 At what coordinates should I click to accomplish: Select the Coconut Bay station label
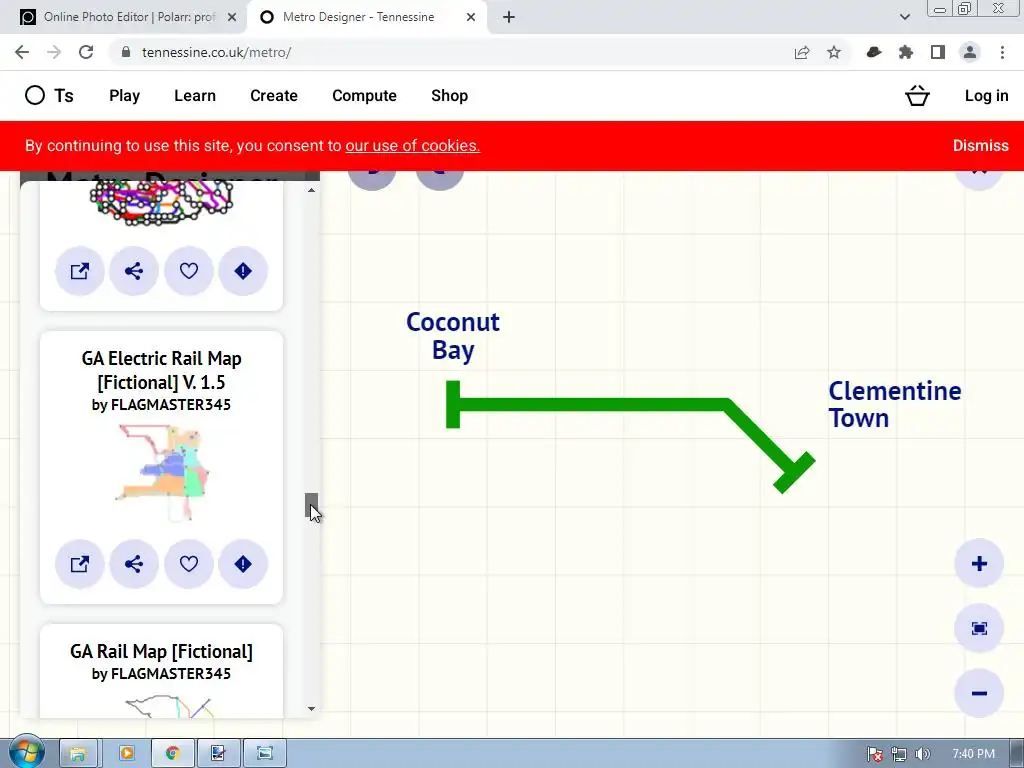pyautogui.click(x=453, y=336)
